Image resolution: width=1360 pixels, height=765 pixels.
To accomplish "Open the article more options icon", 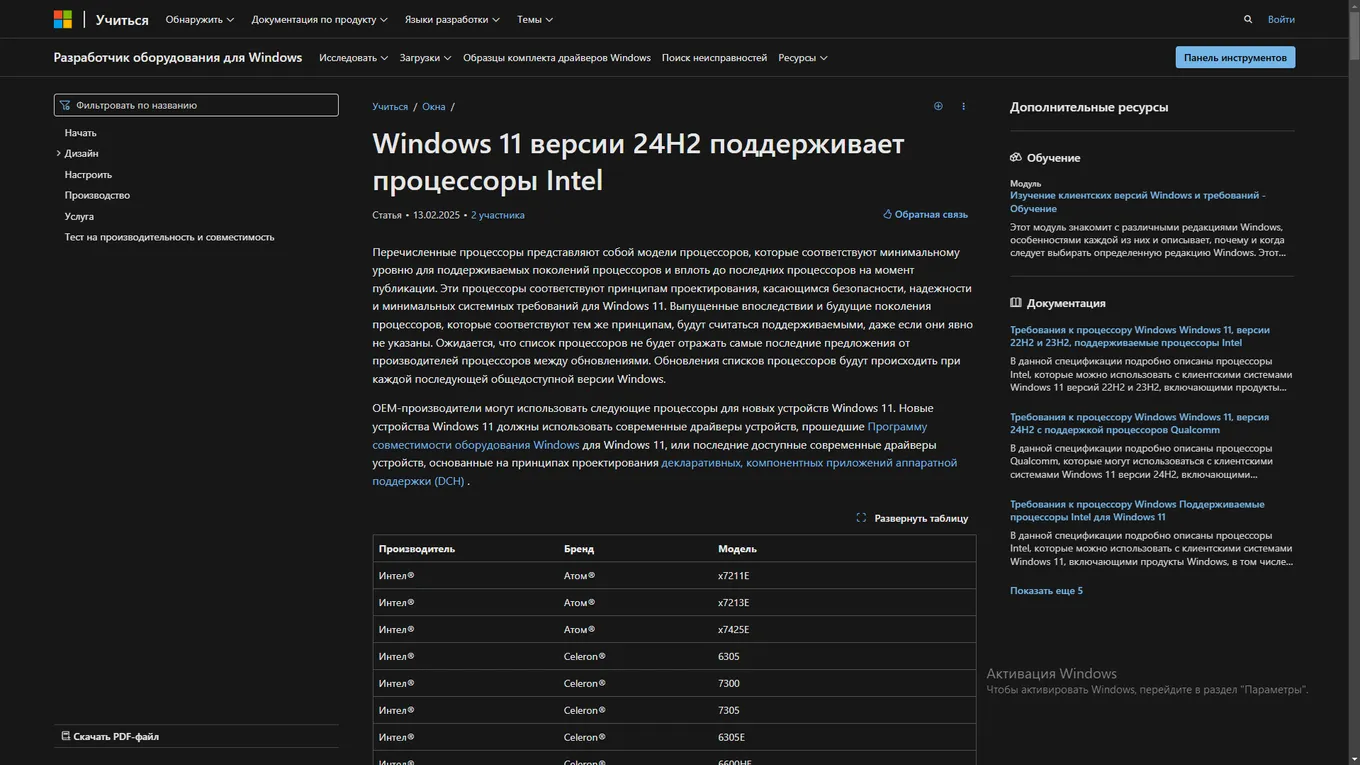I will pyautogui.click(x=964, y=106).
